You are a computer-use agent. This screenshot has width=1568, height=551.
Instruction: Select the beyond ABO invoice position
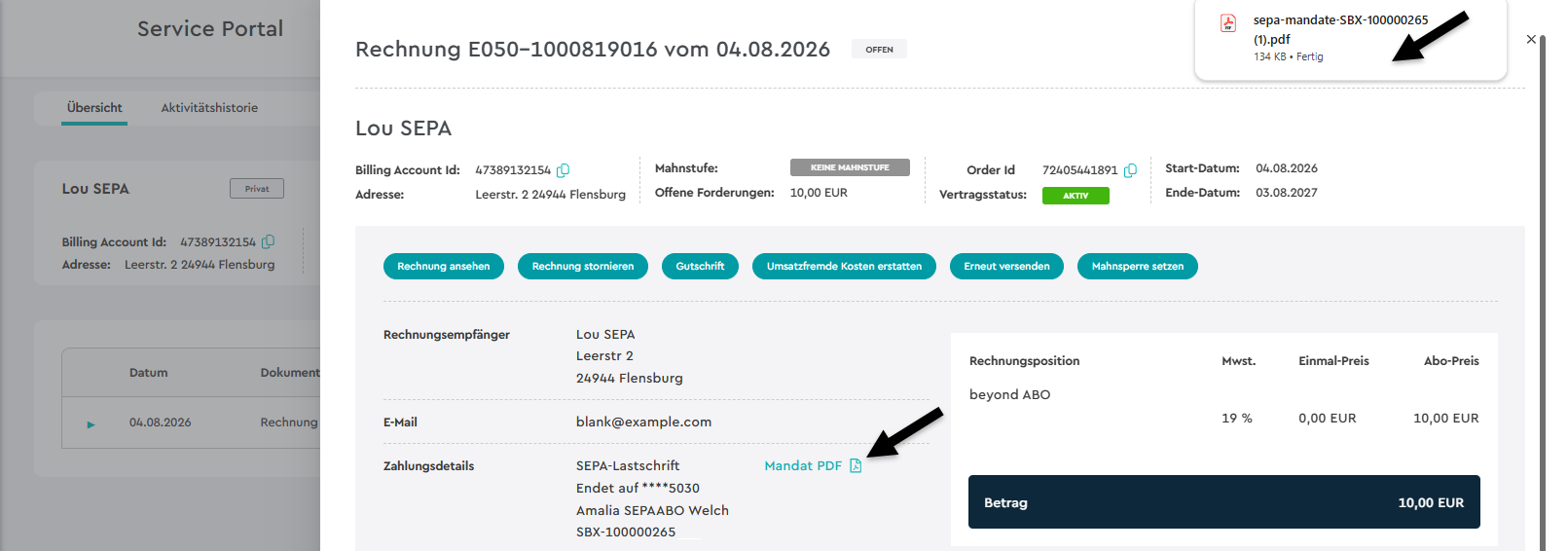(x=1009, y=395)
